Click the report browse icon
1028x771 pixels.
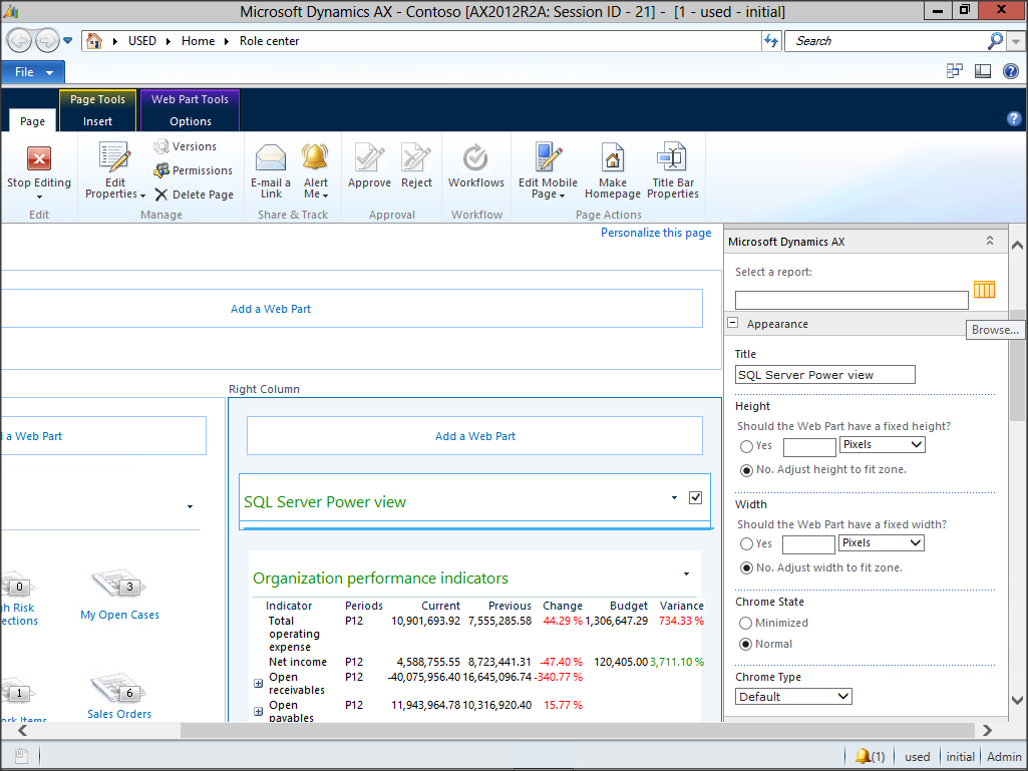984,290
